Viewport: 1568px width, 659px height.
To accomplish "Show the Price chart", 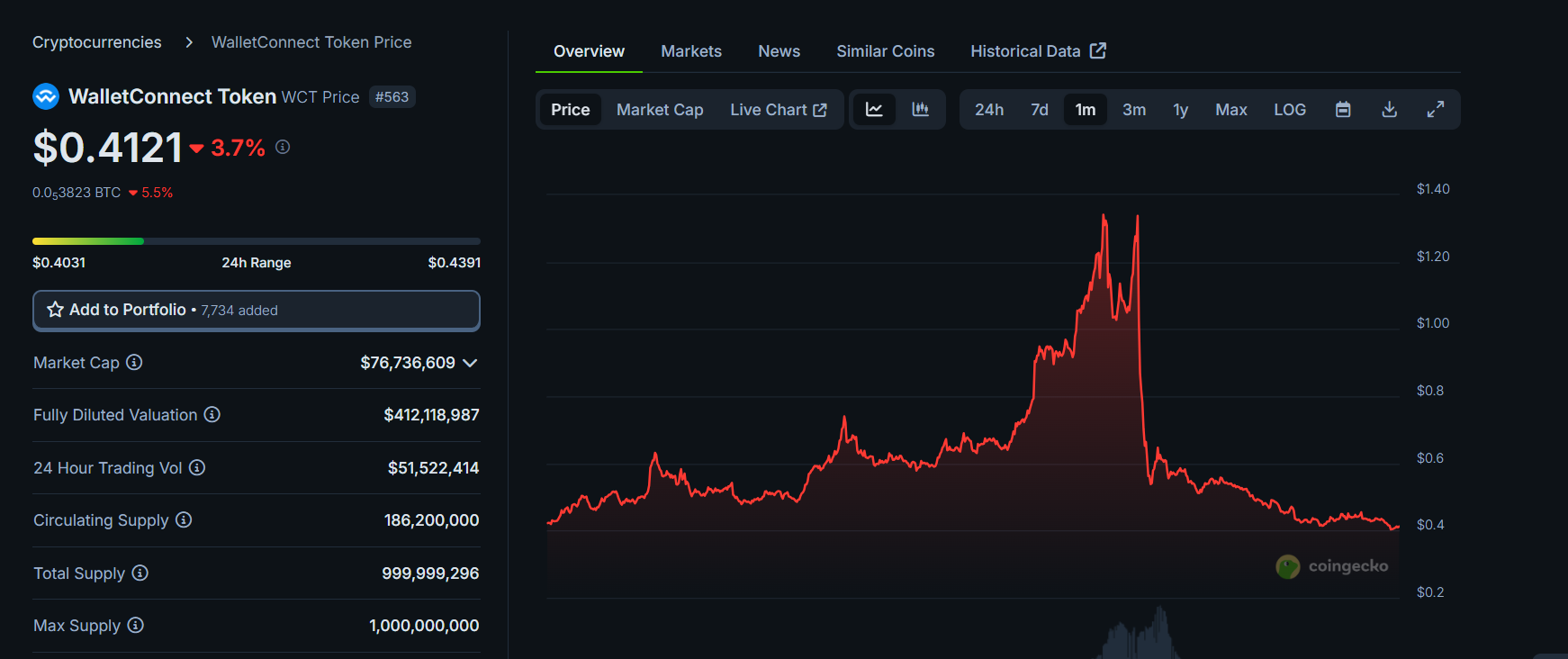I will 571,110.
